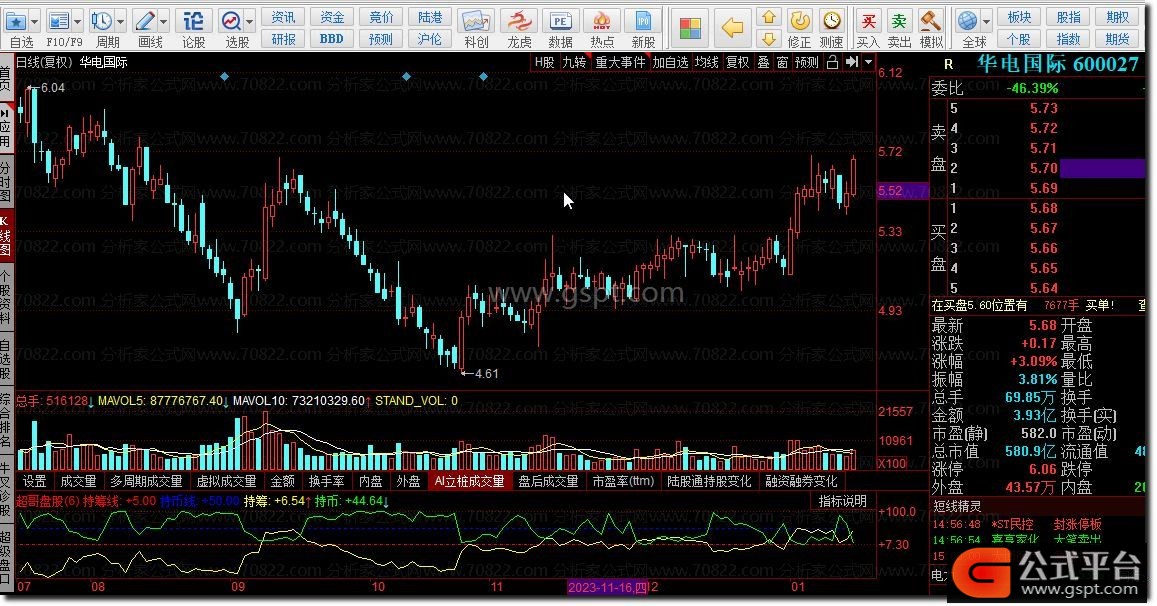Click the 修正 refresh correction icon
This screenshot has width=1157, height=606.
800,21
